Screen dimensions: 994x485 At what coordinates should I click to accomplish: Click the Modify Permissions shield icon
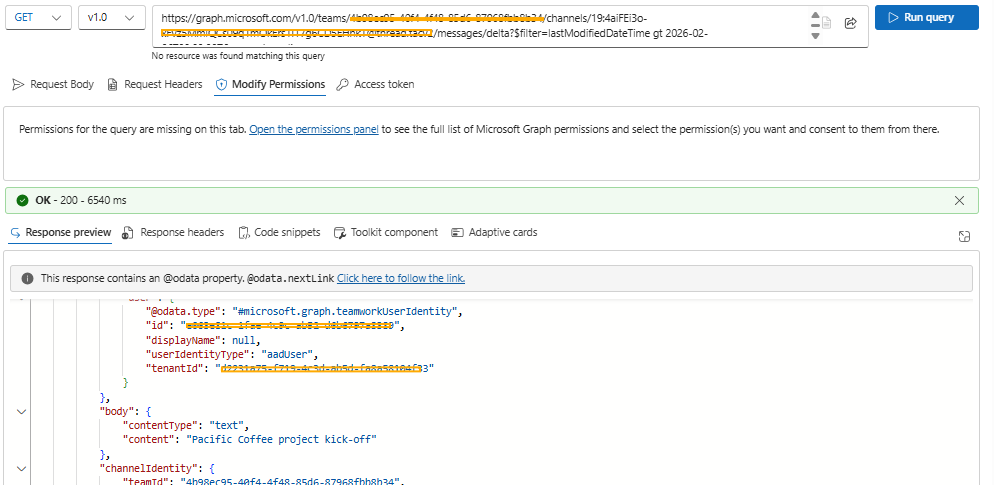pyautogui.click(x=221, y=84)
